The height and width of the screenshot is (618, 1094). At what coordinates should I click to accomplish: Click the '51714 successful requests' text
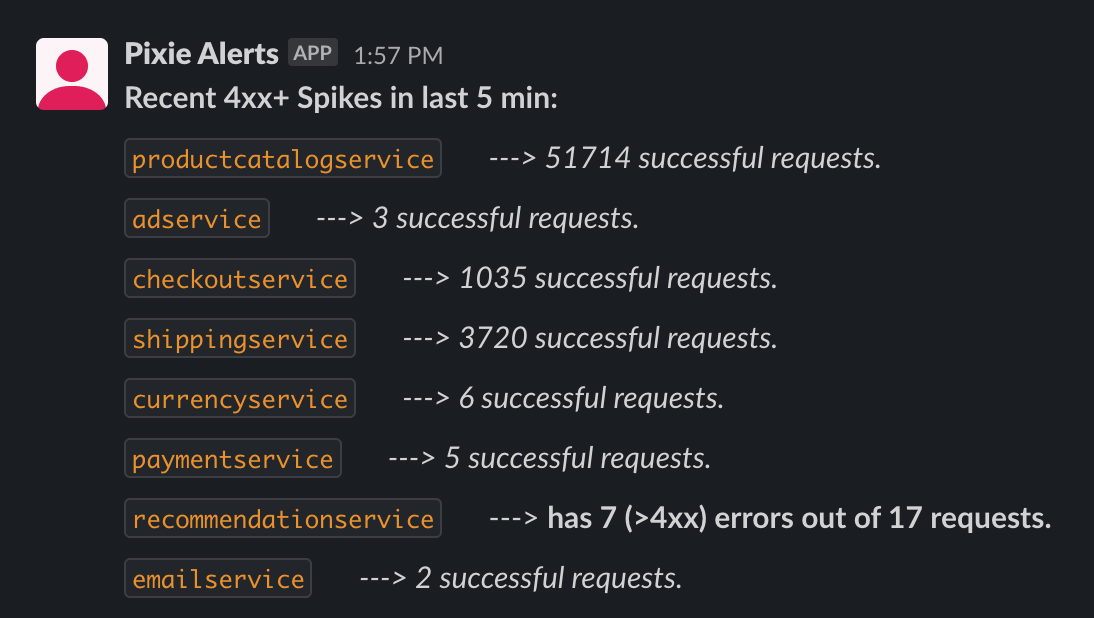click(713, 159)
